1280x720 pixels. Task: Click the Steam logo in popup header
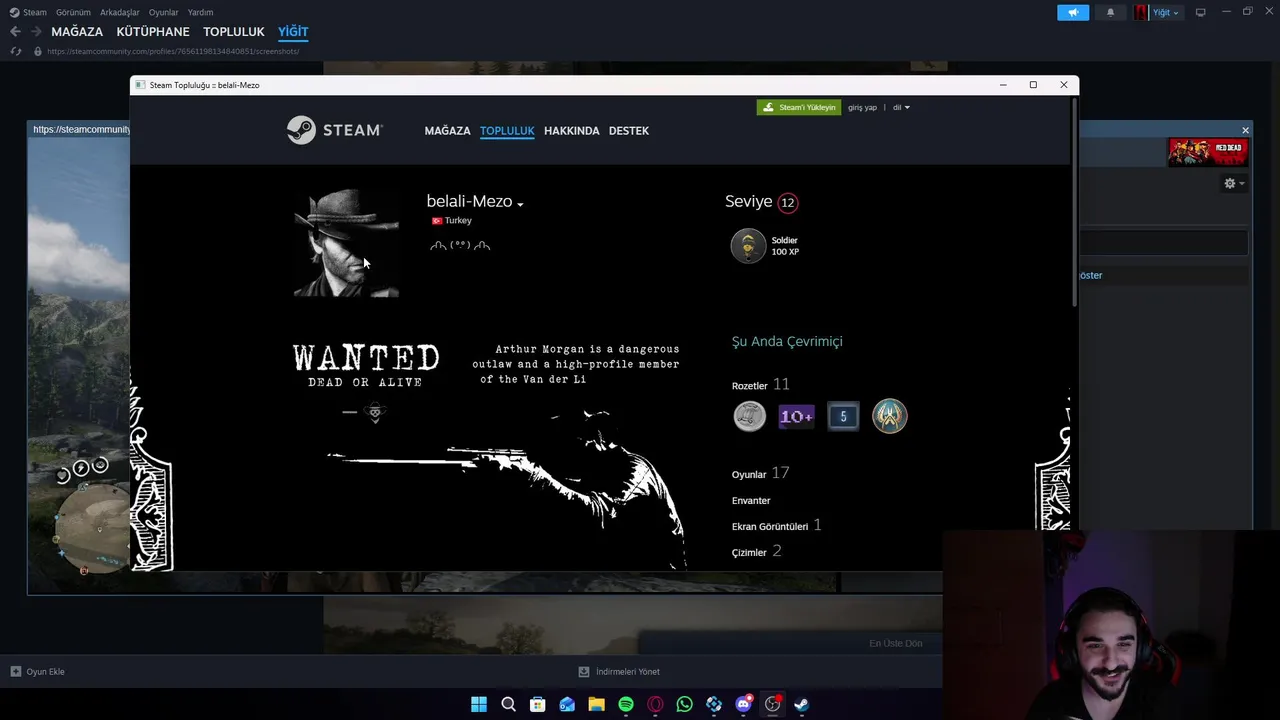pos(334,130)
